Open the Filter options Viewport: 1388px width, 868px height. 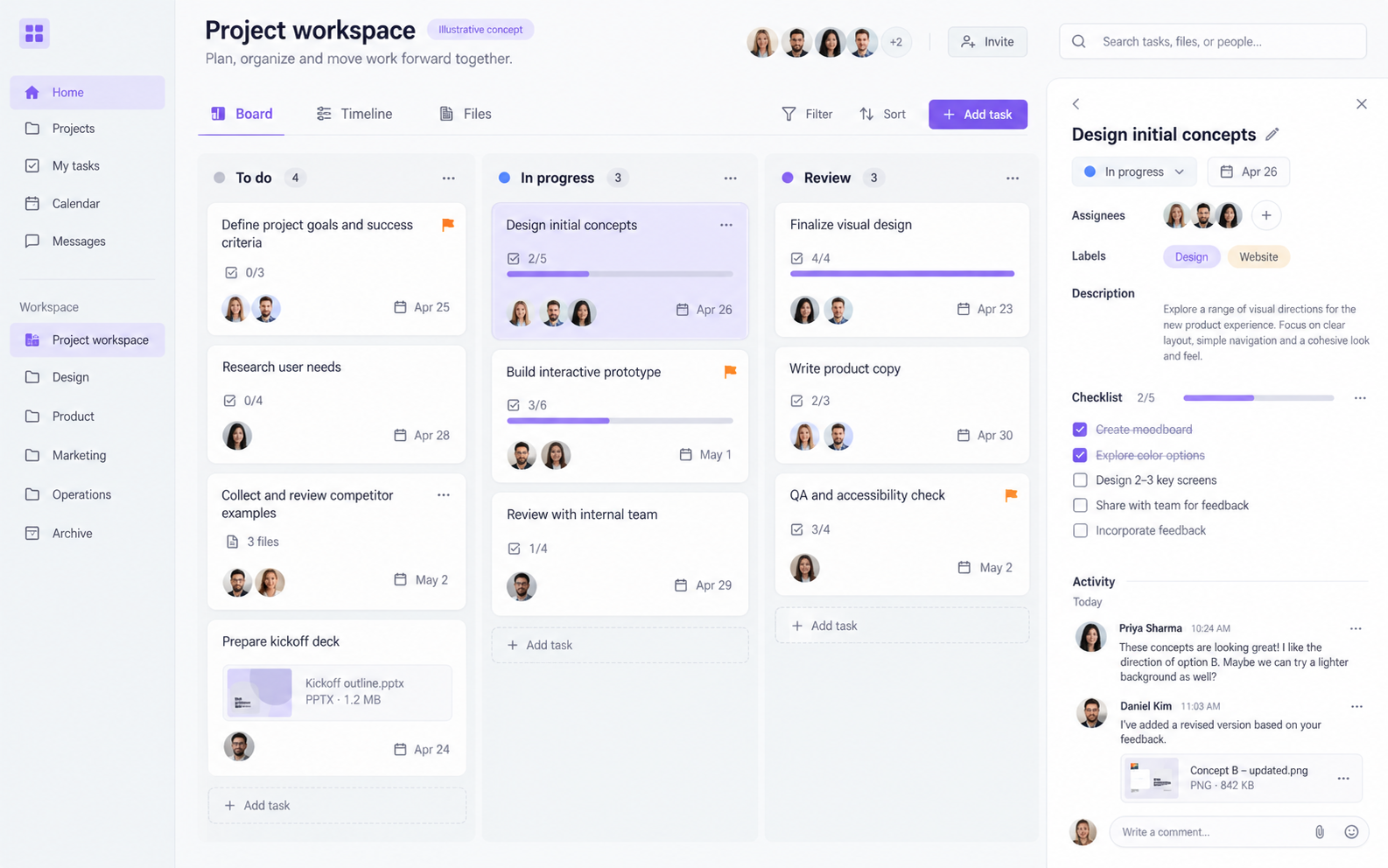pos(807,114)
